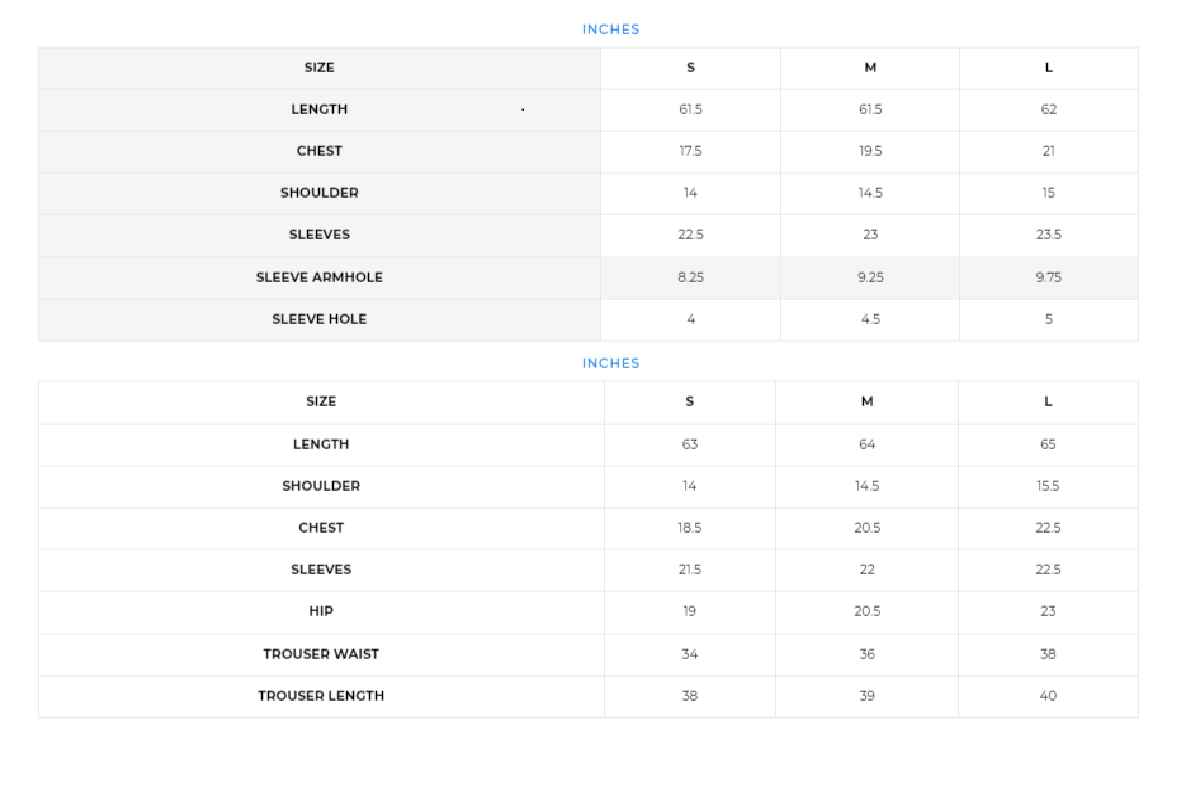The width and height of the screenshot is (1184, 792).
Task: Click the 15.5 shoulder value
Action: point(1047,486)
